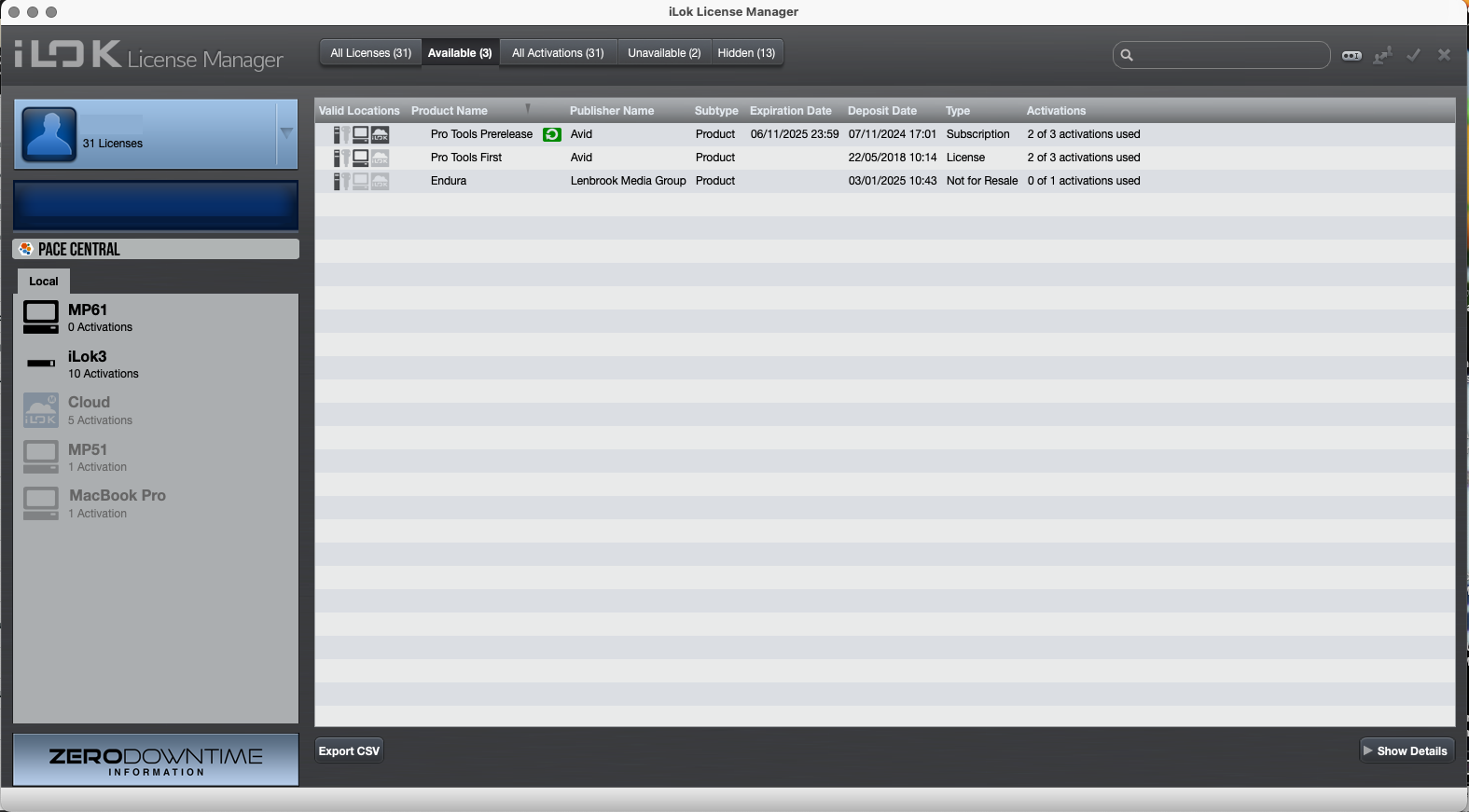Select iLok3 10 Activations text

(103, 364)
